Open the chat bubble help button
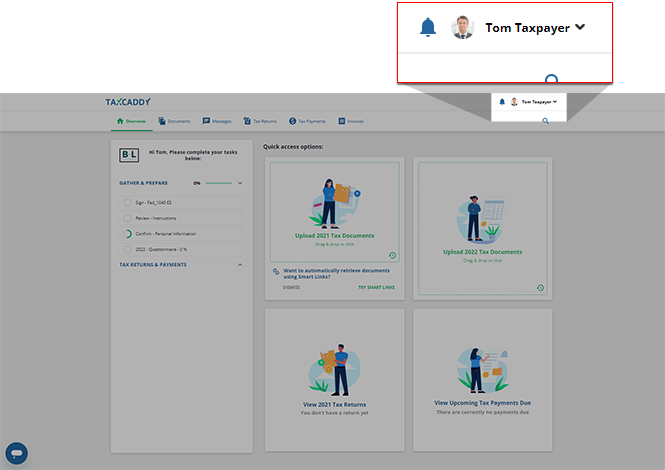Image resolution: width=665 pixels, height=470 pixels. click(17, 453)
